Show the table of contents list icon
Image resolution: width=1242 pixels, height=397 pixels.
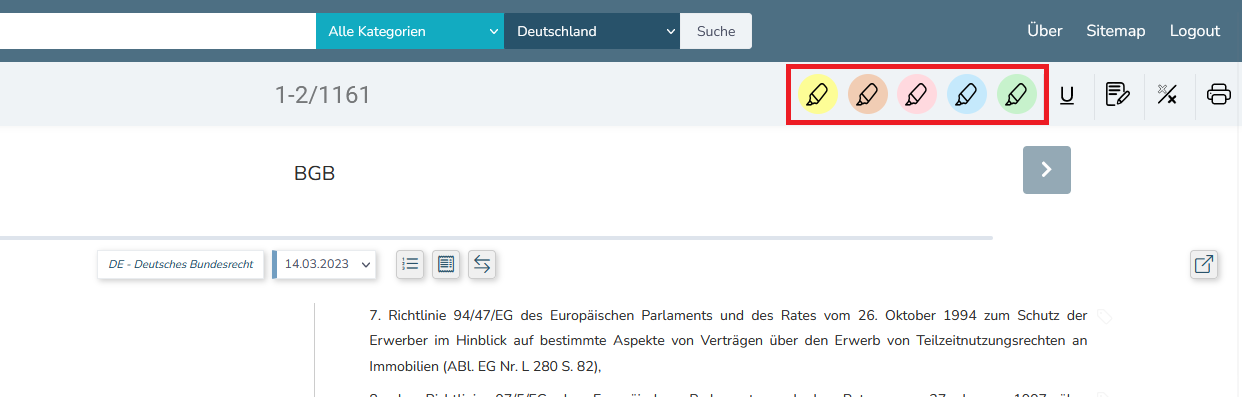click(x=409, y=264)
